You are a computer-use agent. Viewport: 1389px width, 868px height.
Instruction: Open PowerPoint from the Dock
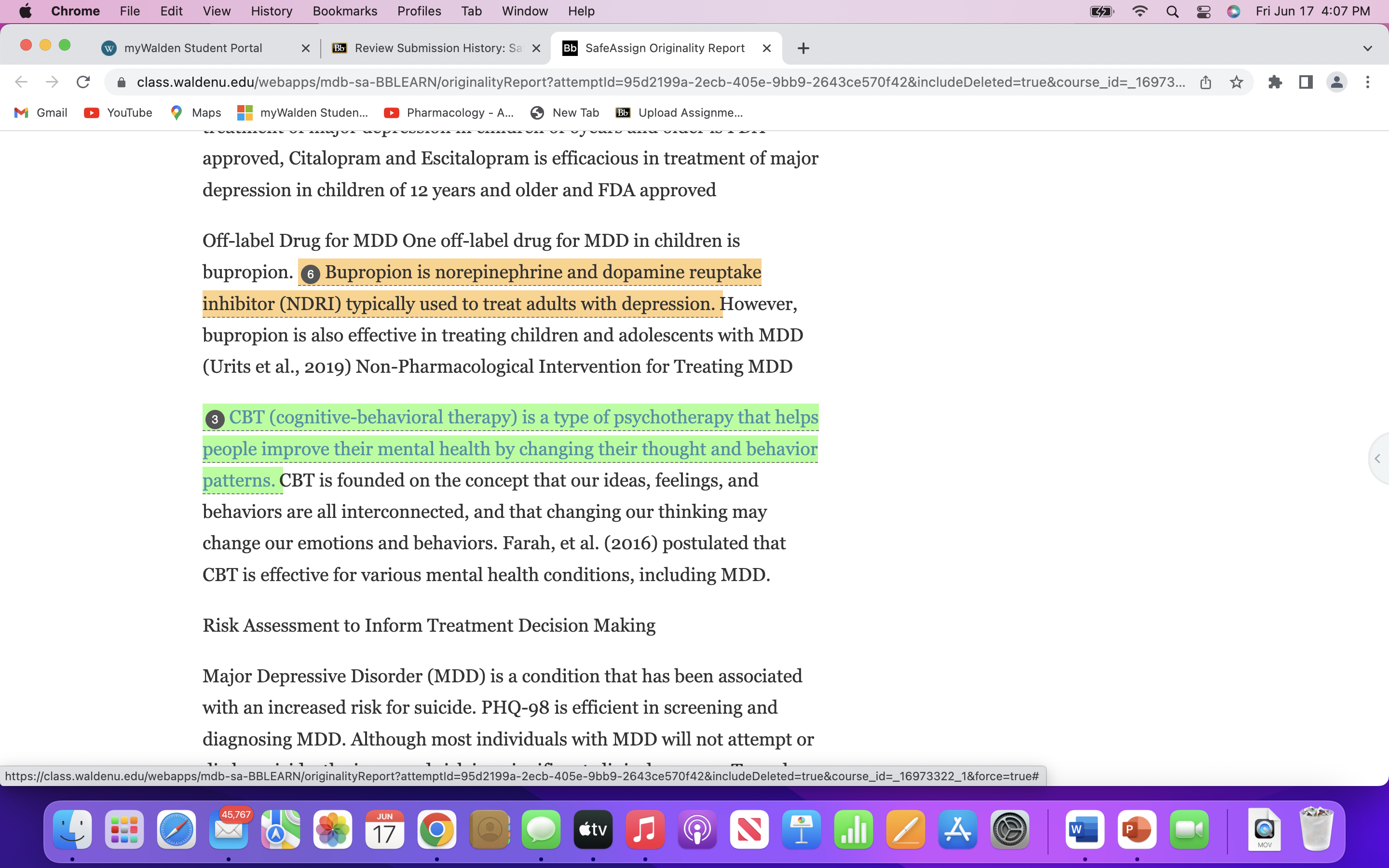1137,829
